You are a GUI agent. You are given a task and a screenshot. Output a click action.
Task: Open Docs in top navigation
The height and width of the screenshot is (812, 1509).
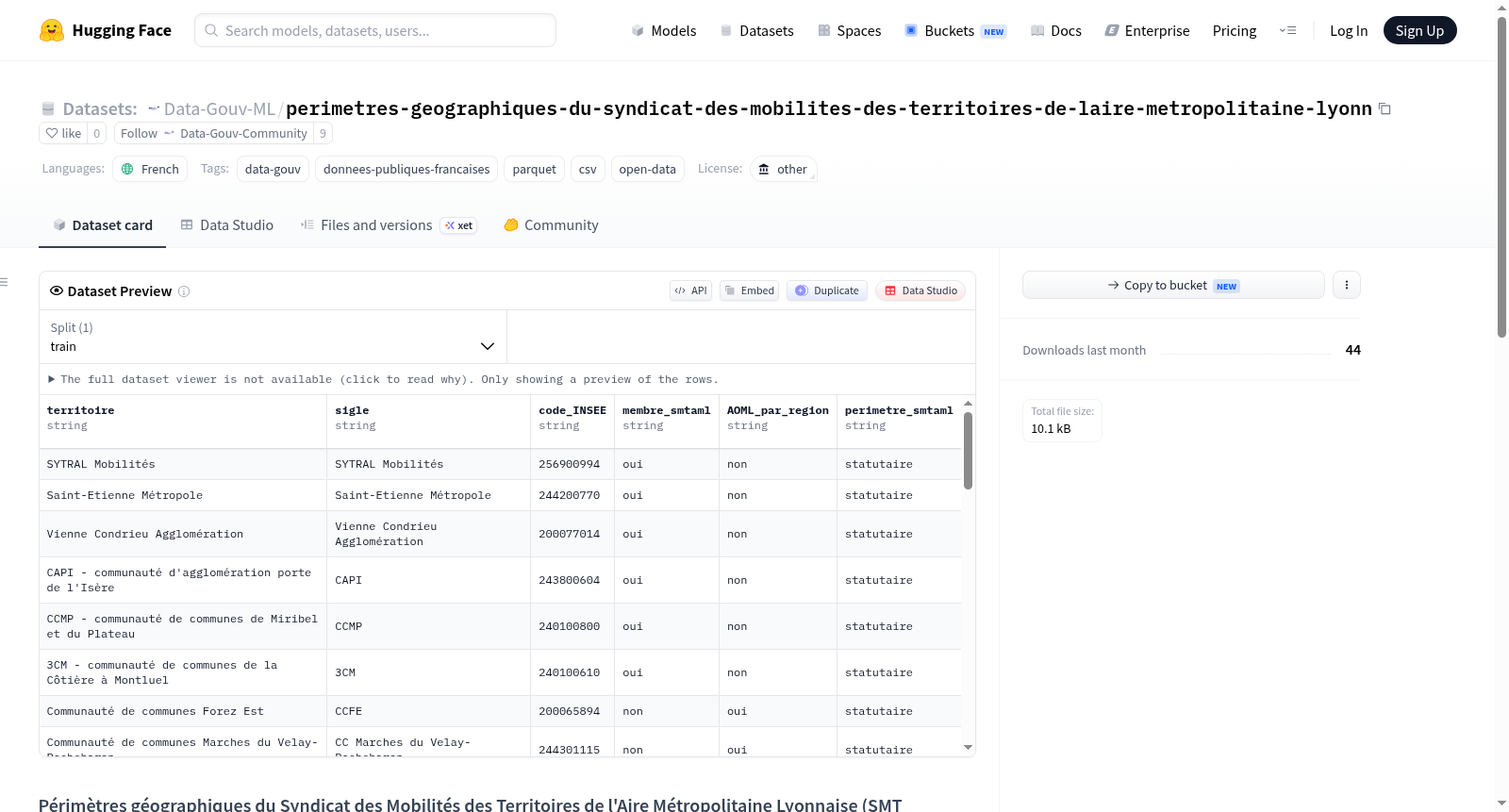[x=1055, y=30]
